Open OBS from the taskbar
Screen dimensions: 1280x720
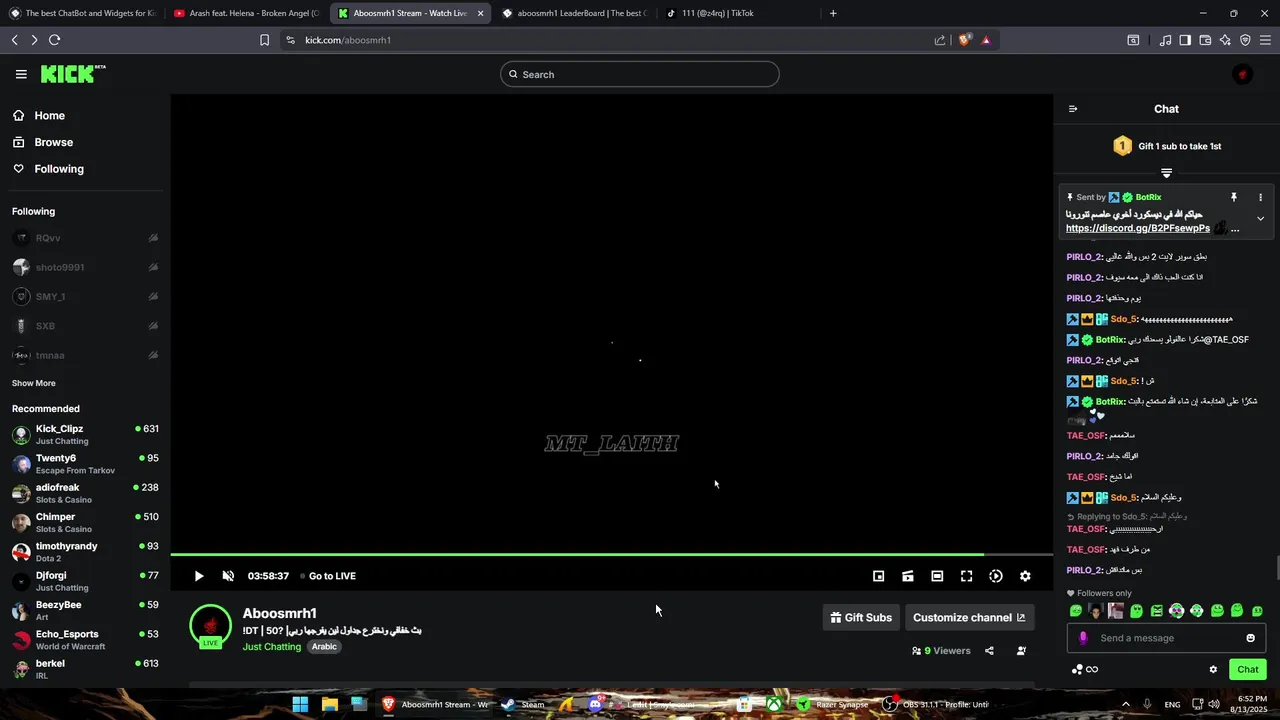coord(934,704)
